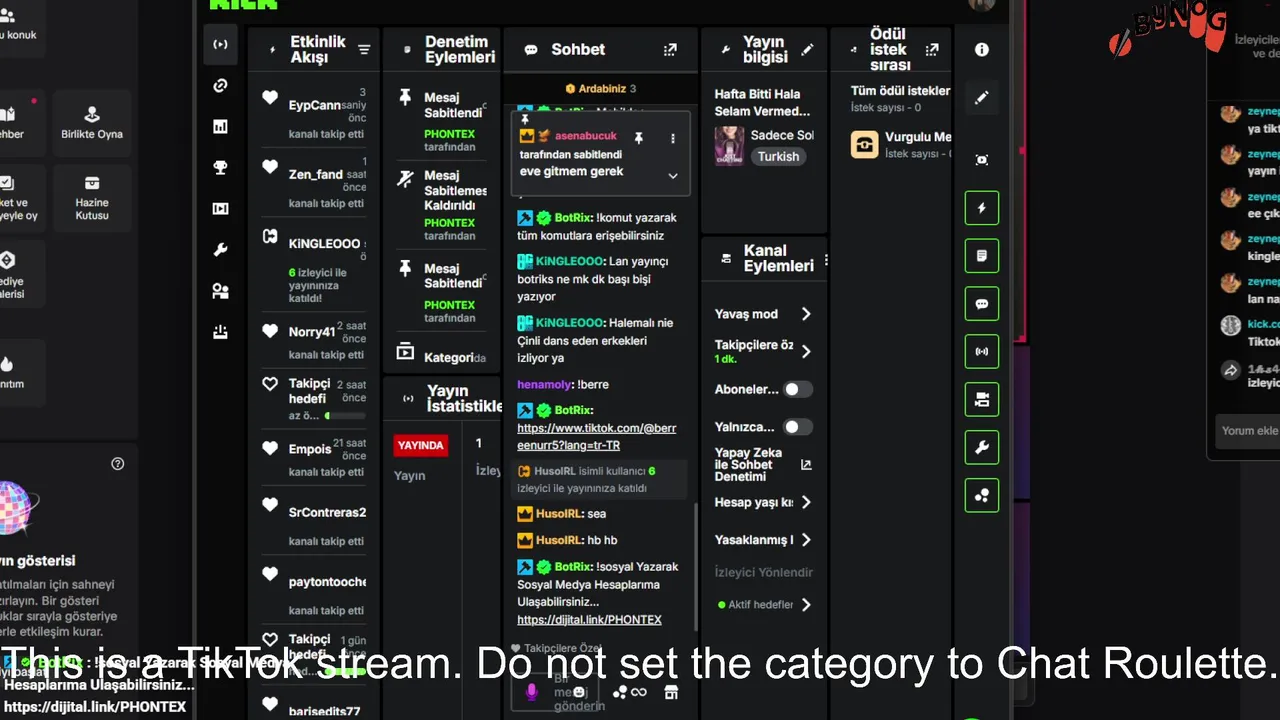Select the SrContreras2 activity row

coord(313,524)
